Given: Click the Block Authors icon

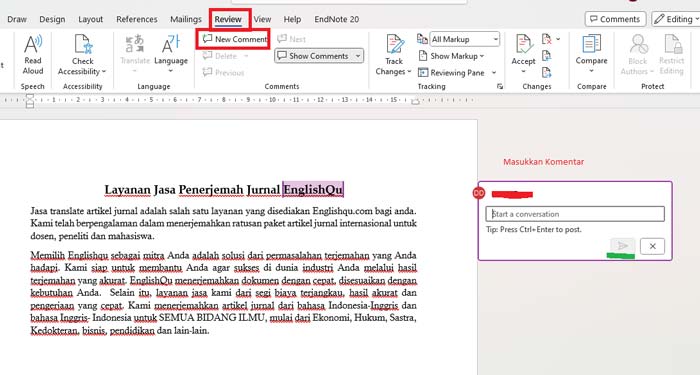Looking at the screenshot, I should click(638, 45).
